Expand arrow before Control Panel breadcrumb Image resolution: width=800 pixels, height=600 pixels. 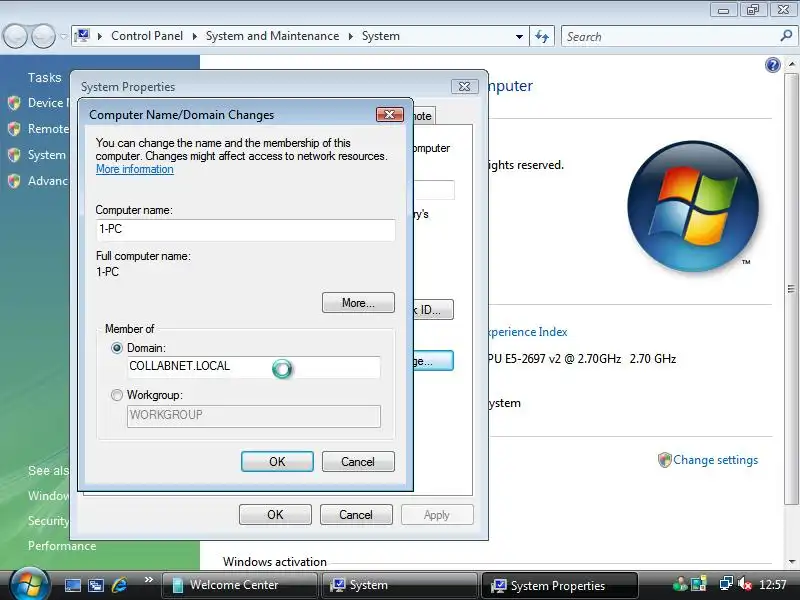(x=100, y=36)
